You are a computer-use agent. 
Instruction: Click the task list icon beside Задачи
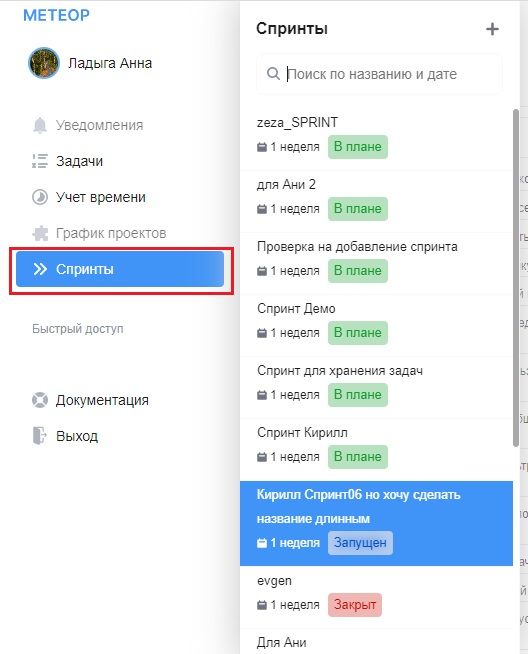40,161
